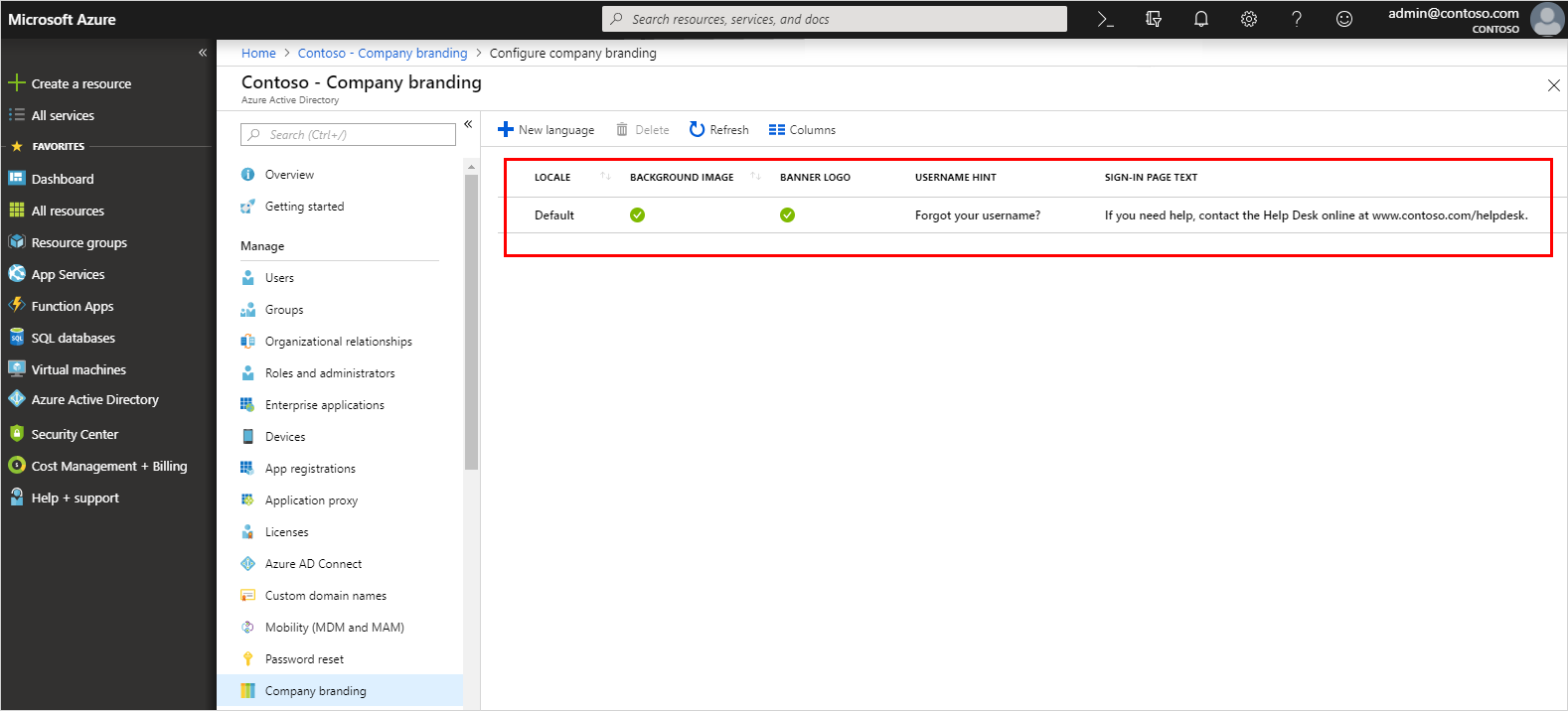Open the directory and subscription filter icon
This screenshot has height=711, width=1568.
[x=1153, y=19]
